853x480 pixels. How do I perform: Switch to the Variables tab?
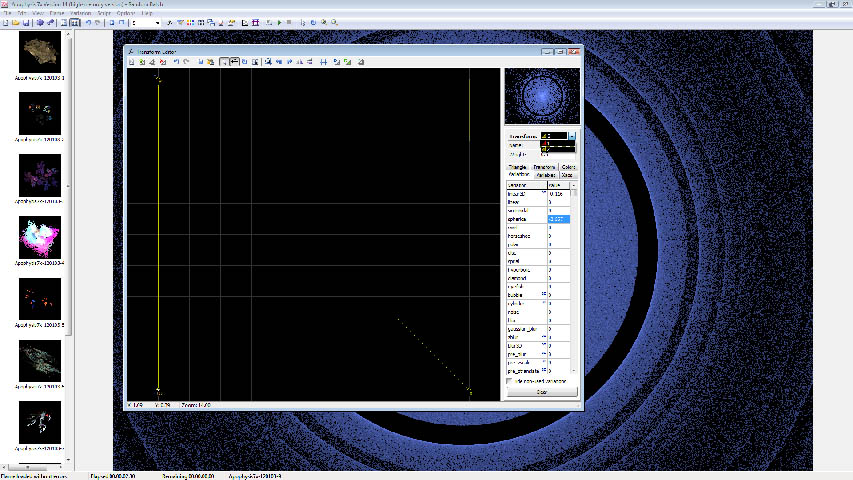pos(546,175)
